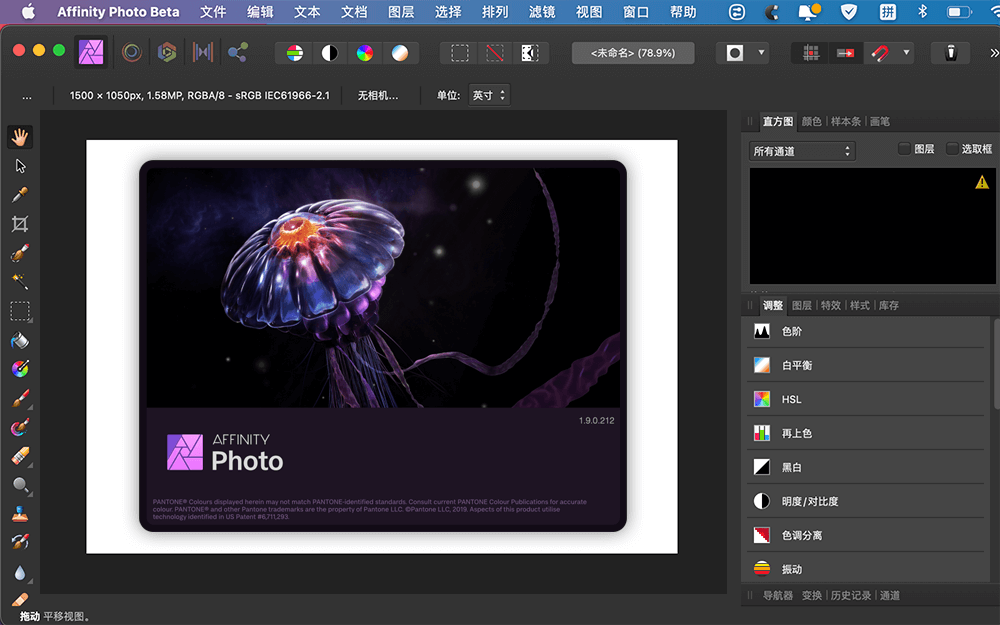Image resolution: width=1000 pixels, height=625 pixels.
Task: Click the histogram warning triangle
Action: (x=982, y=182)
